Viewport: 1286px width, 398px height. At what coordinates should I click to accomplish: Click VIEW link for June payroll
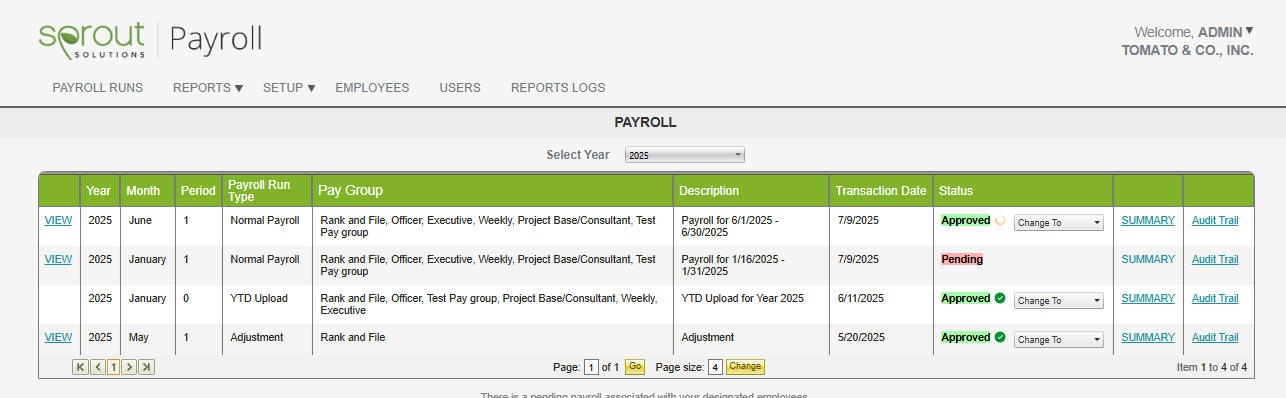point(58,220)
